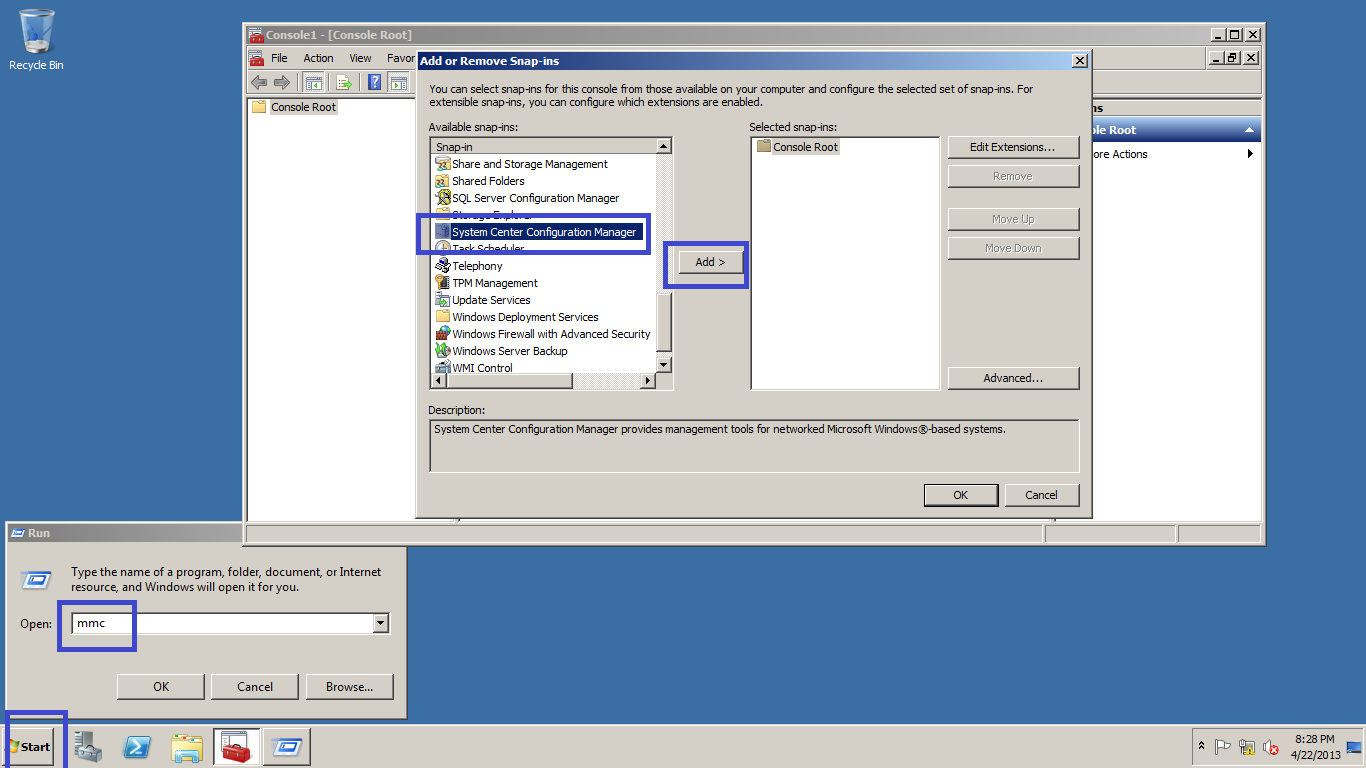The height and width of the screenshot is (768, 1366).
Task: Click the MMC toolbox taskbar icon
Action: coord(236,747)
